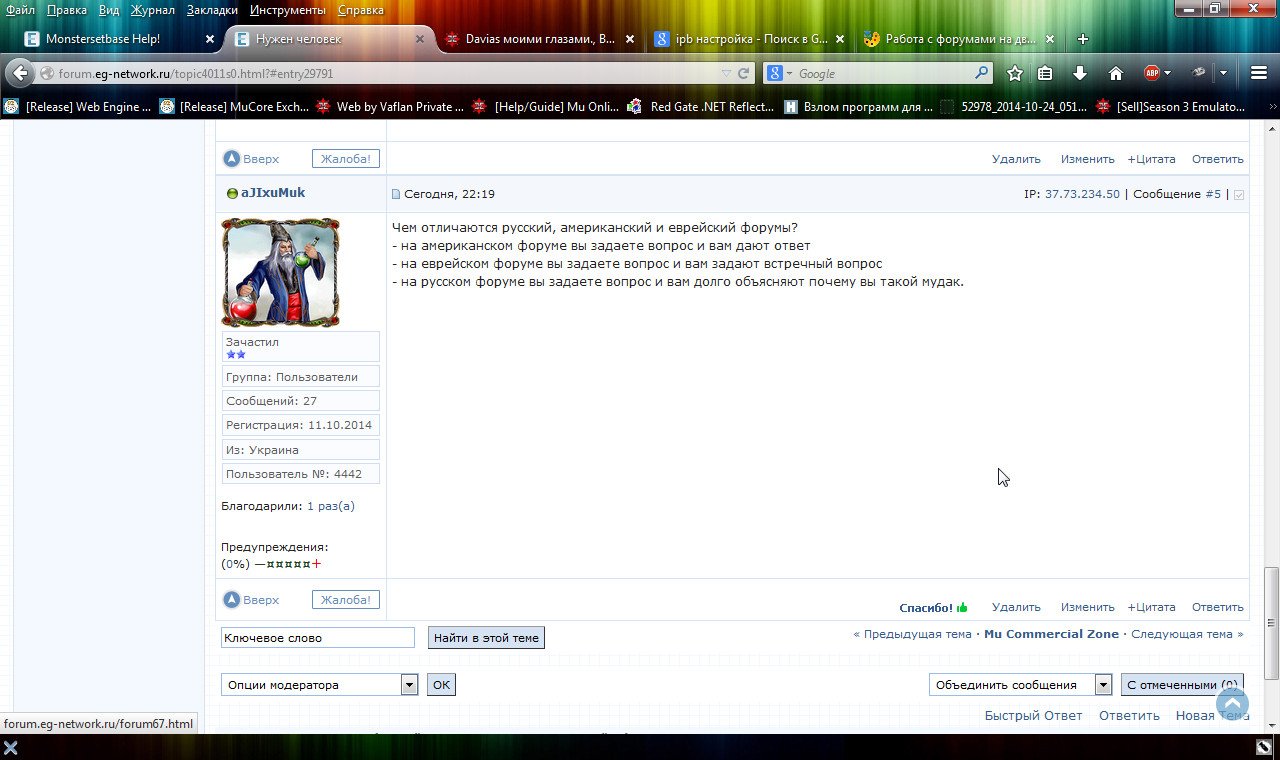Open the dropdown arrow before the hamburger menu
The height and width of the screenshot is (760, 1280).
pyautogui.click(x=1223, y=73)
